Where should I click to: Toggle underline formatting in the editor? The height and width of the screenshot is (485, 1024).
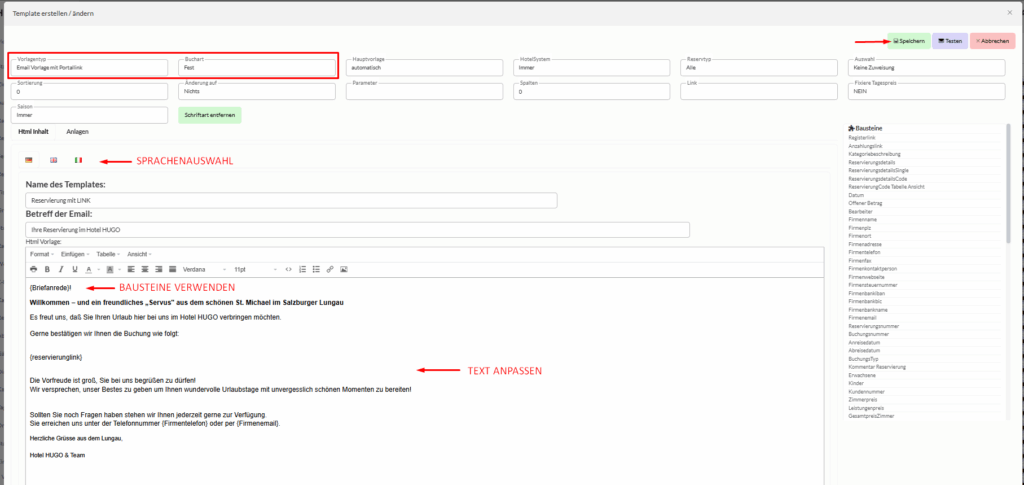coord(74,269)
